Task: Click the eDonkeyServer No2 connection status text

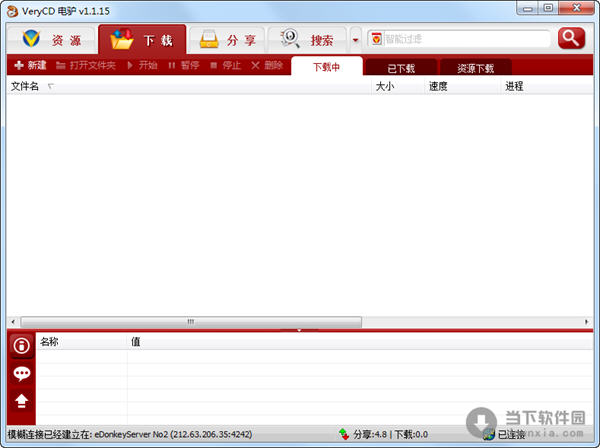Action: 130,435
